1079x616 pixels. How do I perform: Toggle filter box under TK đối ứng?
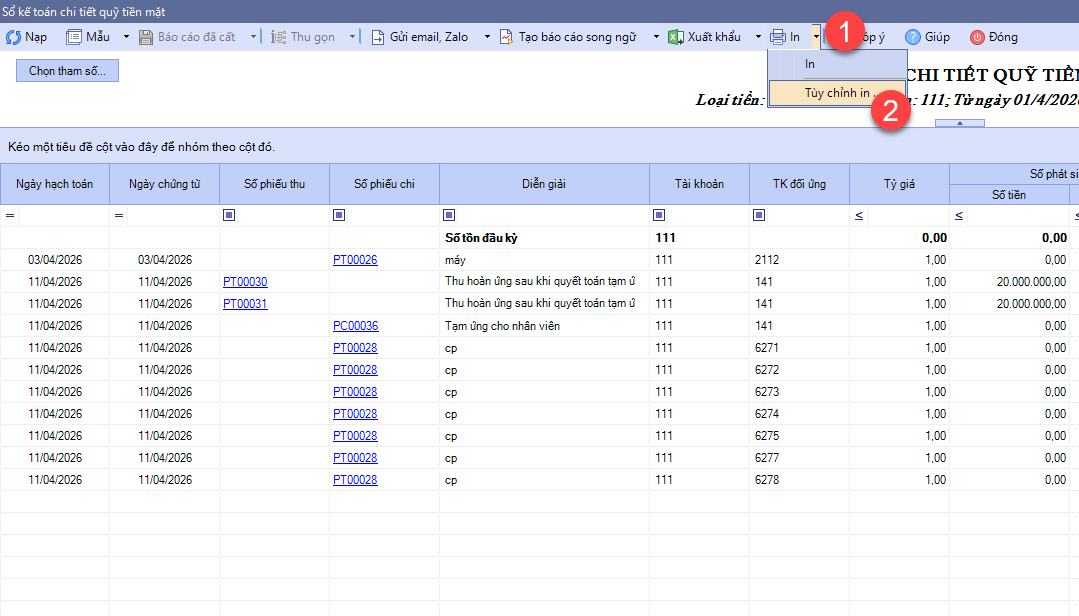point(759,215)
